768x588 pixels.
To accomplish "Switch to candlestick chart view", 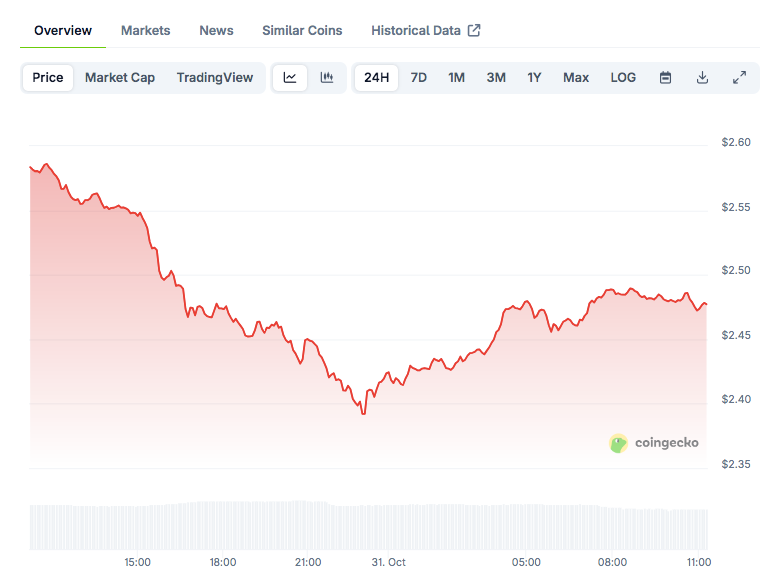I will tap(326, 78).
